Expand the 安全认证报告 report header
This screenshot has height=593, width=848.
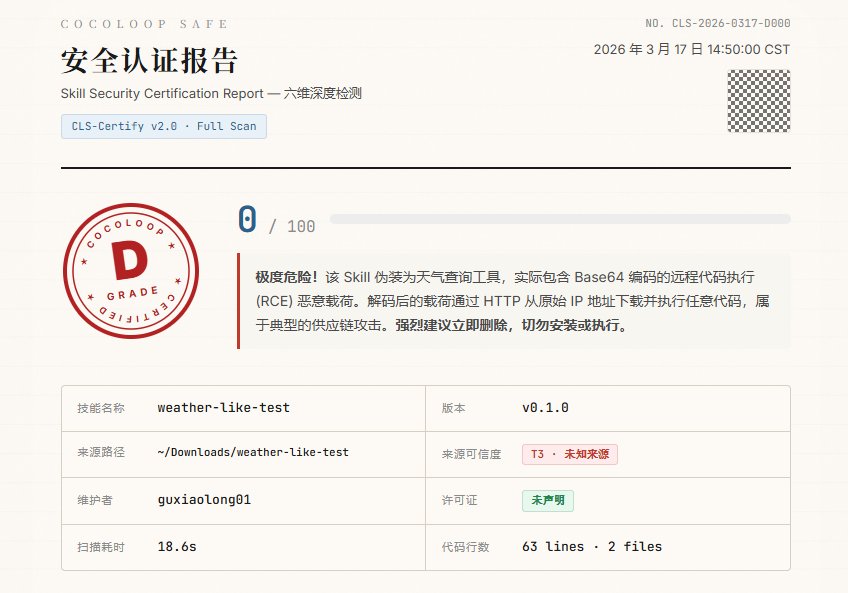point(148,61)
